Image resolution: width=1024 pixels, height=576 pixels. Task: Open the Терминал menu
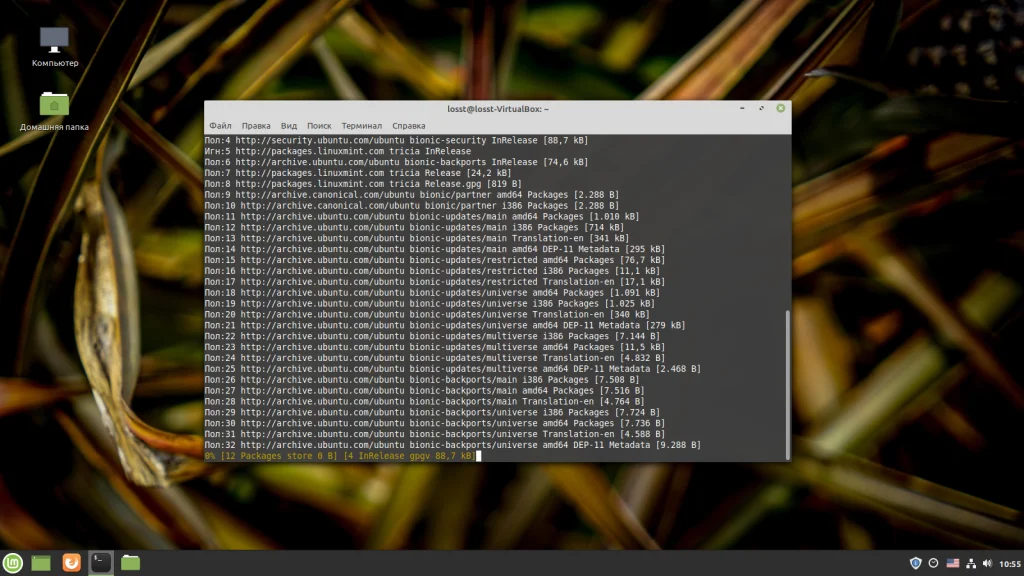click(362, 125)
